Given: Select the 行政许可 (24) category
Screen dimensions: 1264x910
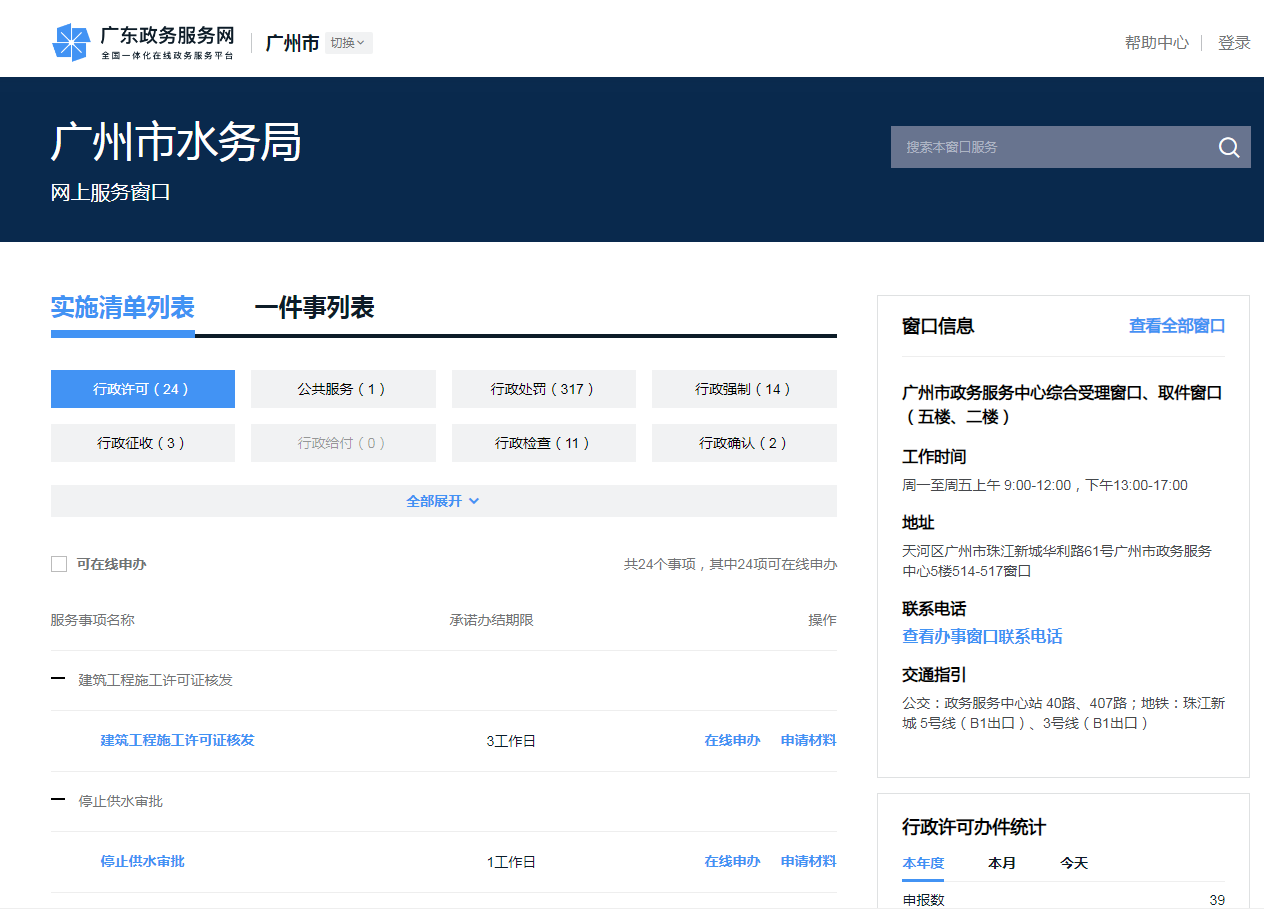Looking at the screenshot, I should click(x=142, y=389).
